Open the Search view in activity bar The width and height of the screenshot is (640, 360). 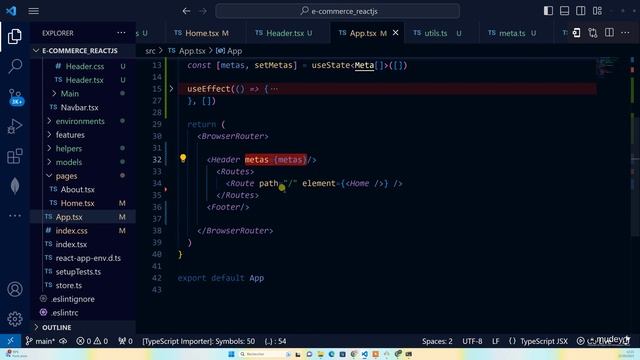pos(15,66)
